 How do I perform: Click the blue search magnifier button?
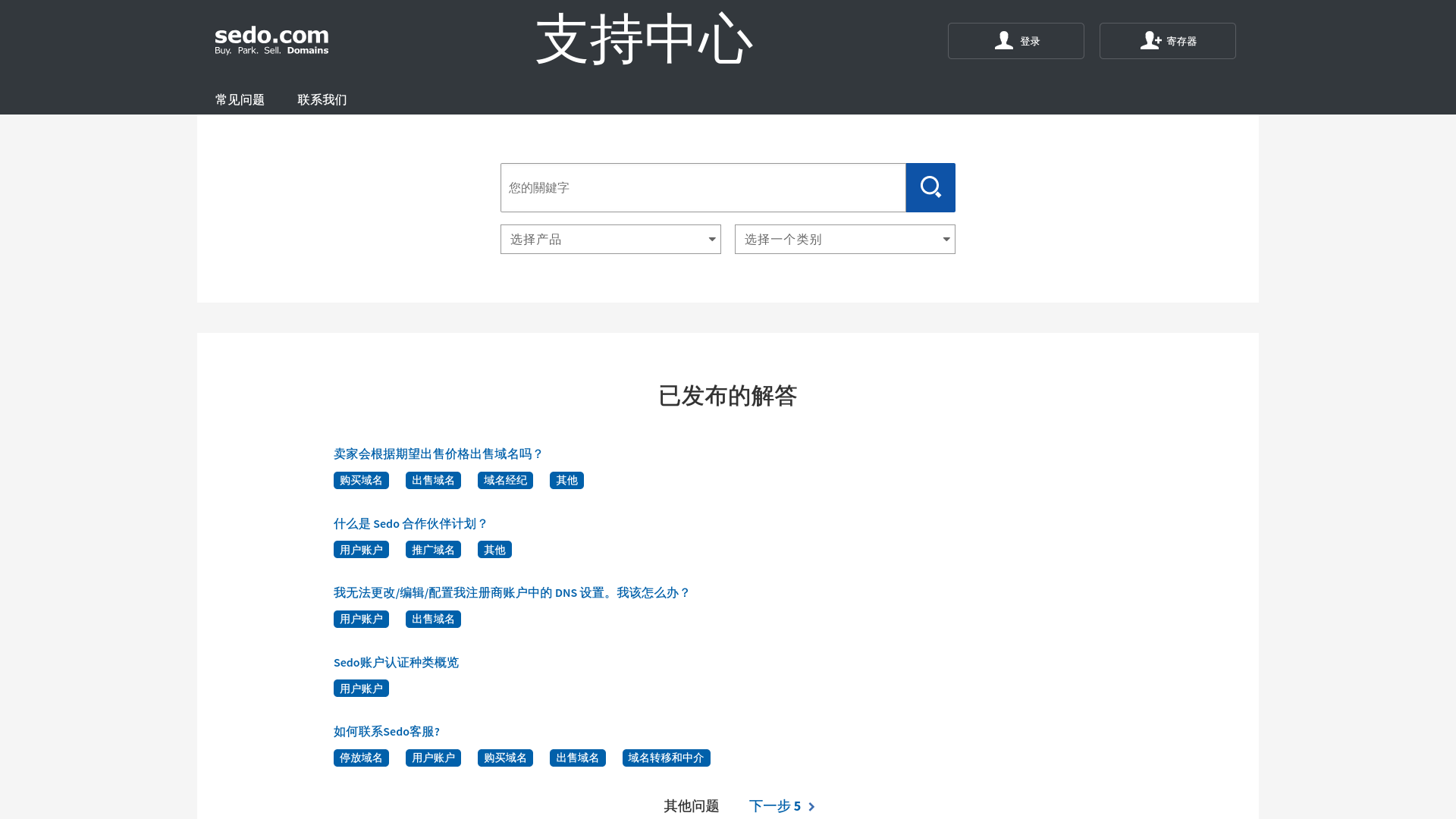(x=930, y=187)
